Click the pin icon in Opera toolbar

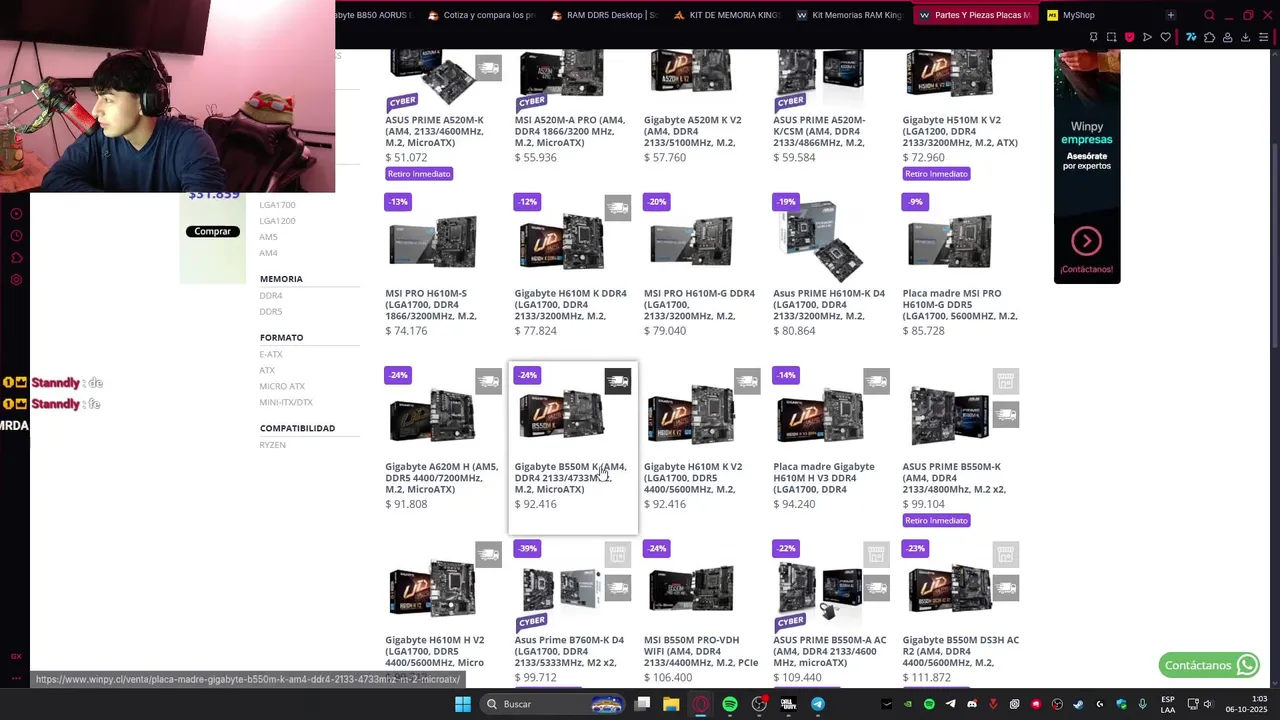pos(1093,37)
